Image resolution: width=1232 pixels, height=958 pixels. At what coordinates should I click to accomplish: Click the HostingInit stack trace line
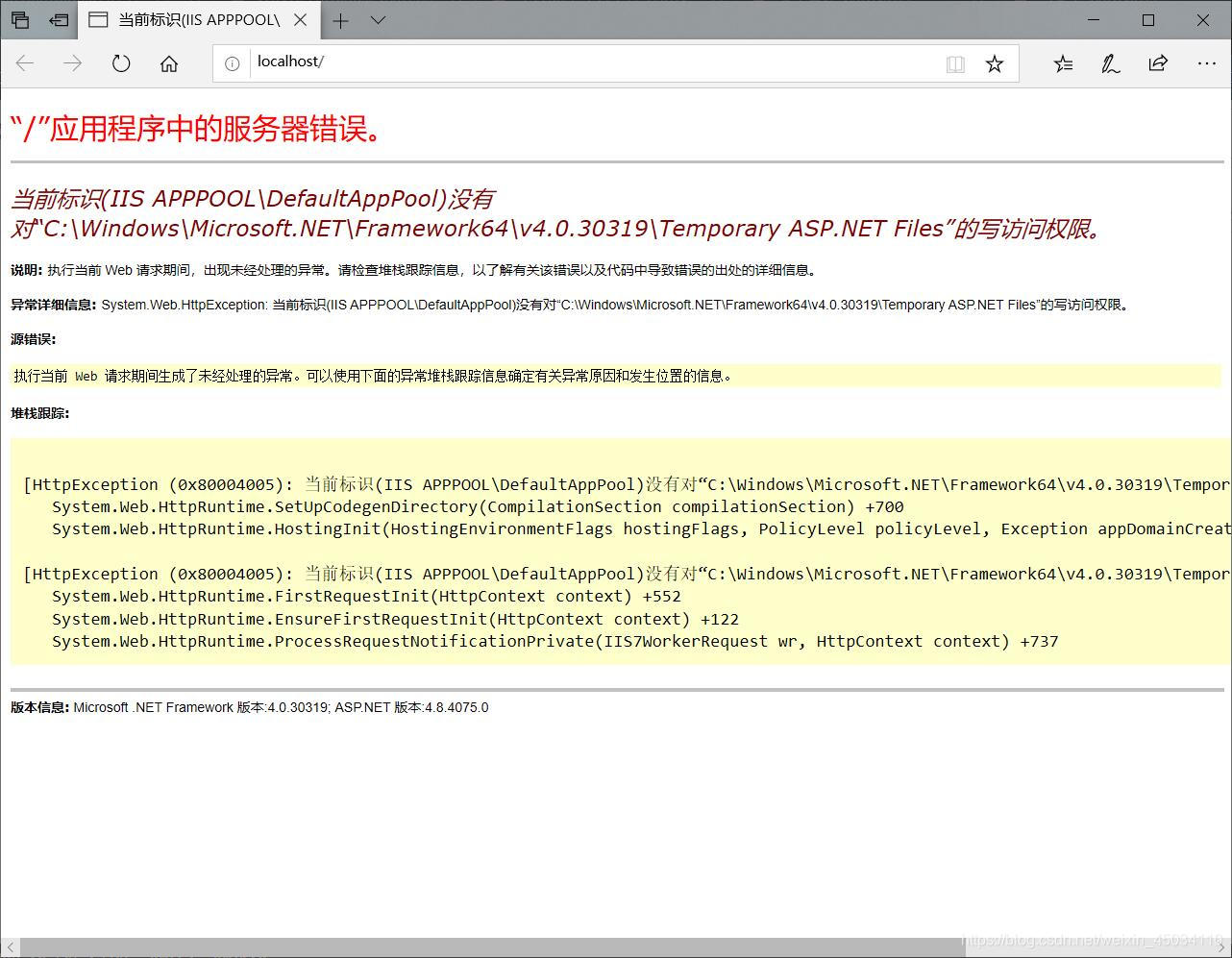pos(642,529)
